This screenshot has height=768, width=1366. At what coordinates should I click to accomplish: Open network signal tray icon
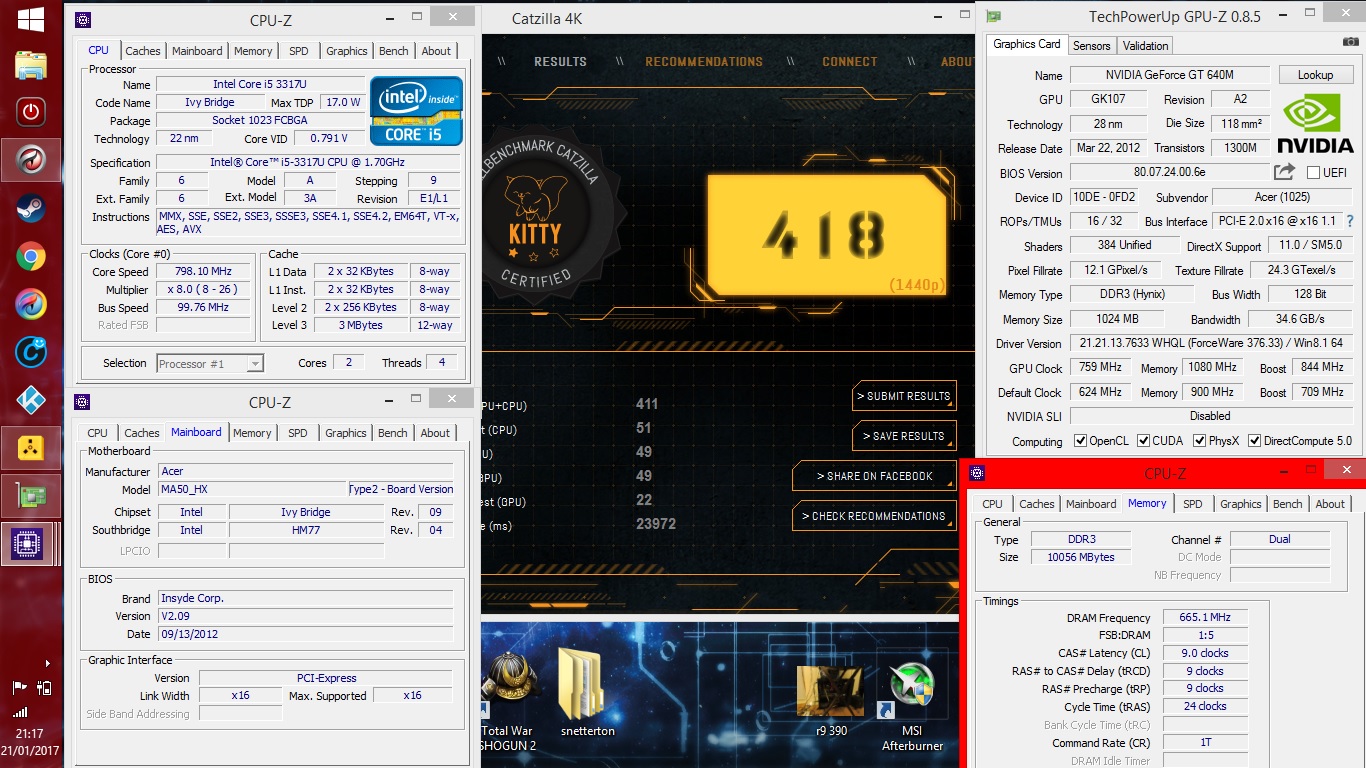pos(20,713)
